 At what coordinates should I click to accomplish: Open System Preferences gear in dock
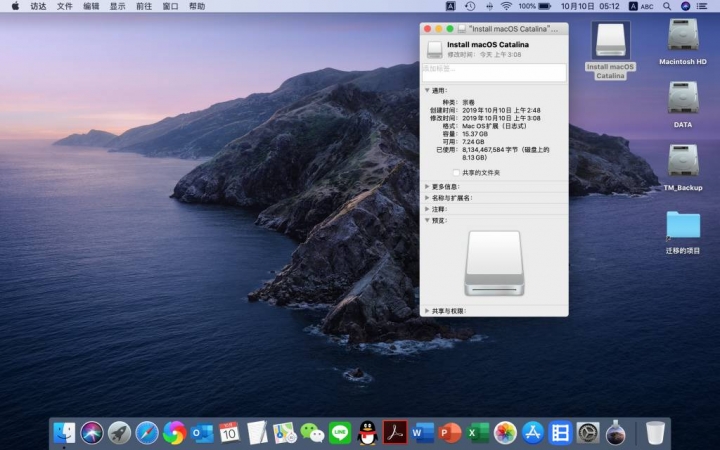point(588,433)
